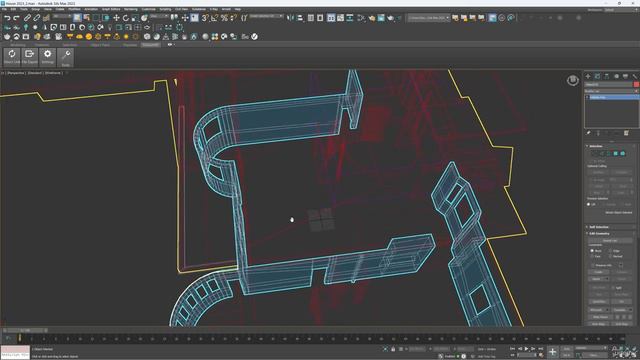640x360 pixels.
Task: Open the reference coordinate system dropdown
Action: [x=159, y=16]
